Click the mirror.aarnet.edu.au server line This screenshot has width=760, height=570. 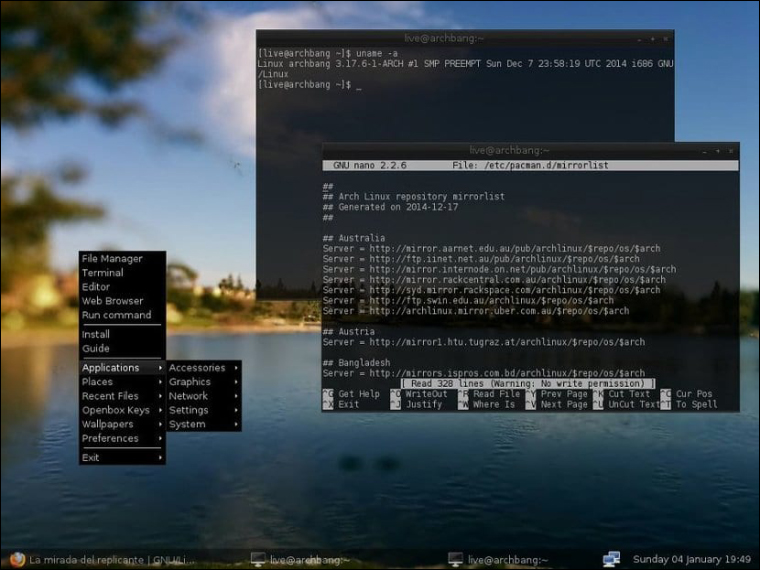(x=491, y=249)
